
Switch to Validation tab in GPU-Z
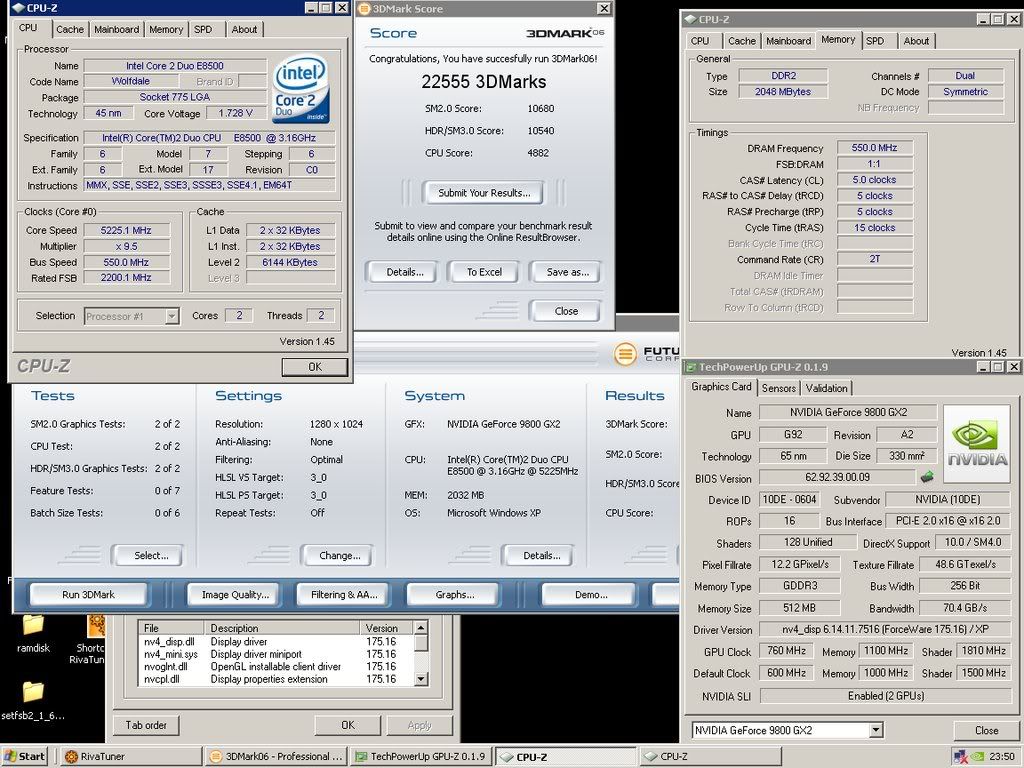click(826, 388)
